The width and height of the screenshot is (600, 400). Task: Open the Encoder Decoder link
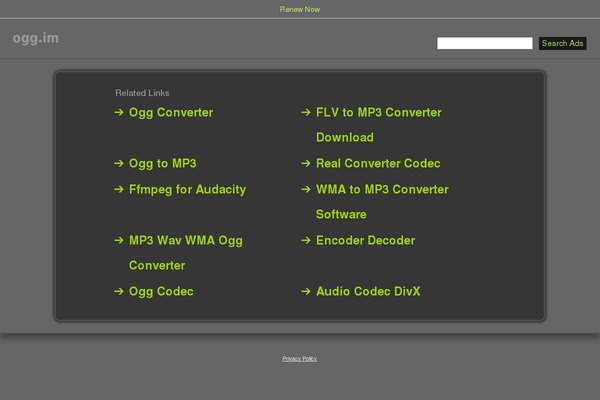point(365,240)
